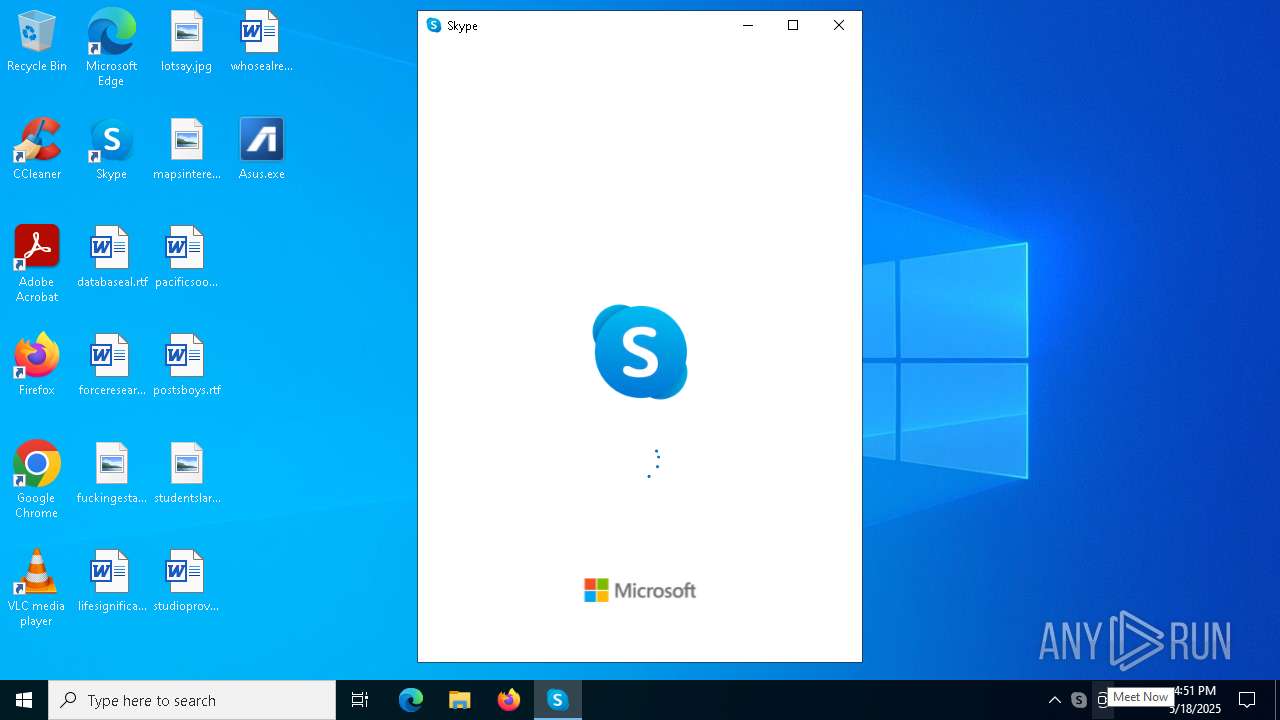The image size is (1280, 720).
Task: Open VLC media player shortcut
Action: pos(37,588)
